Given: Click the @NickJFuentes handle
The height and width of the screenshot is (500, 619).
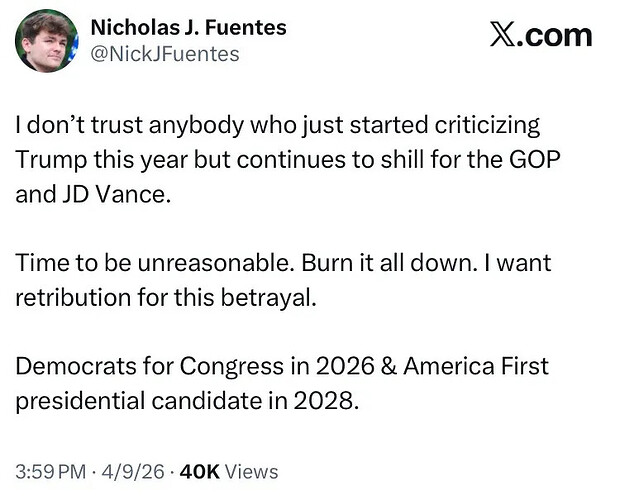Looking at the screenshot, I should (x=165, y=54).
